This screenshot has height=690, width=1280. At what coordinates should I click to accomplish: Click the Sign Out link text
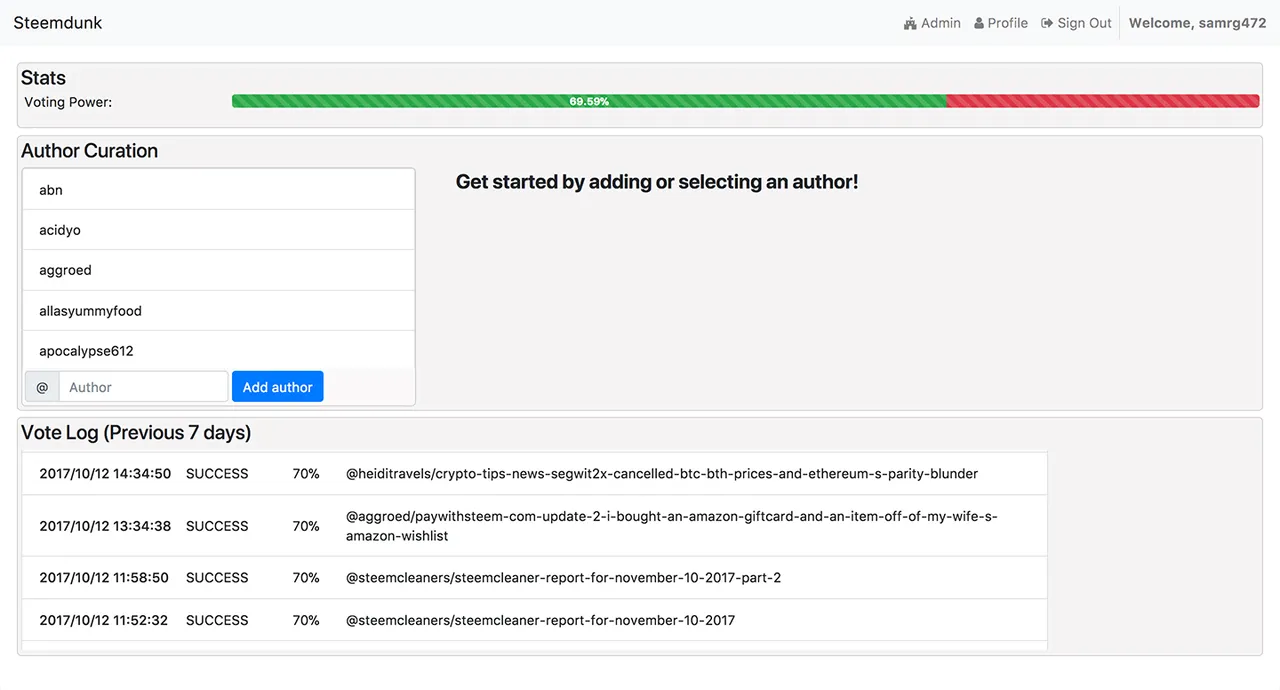pos(1085,23)
